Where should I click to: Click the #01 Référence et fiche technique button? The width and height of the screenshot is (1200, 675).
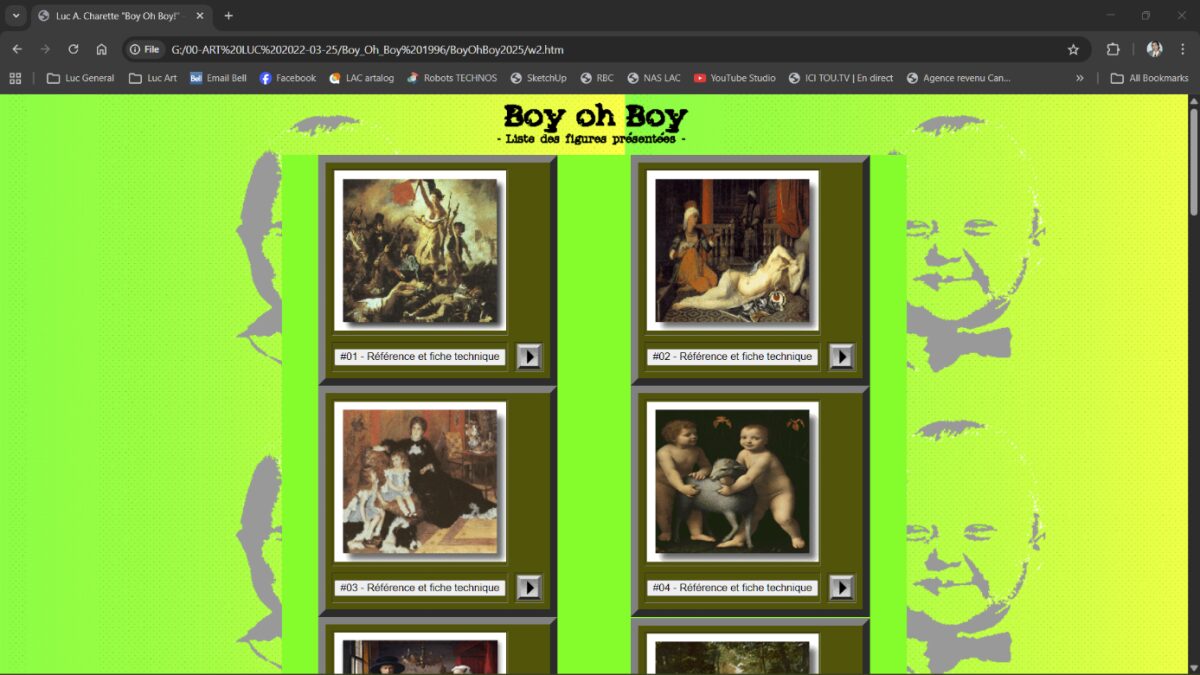tap(418, 356)
